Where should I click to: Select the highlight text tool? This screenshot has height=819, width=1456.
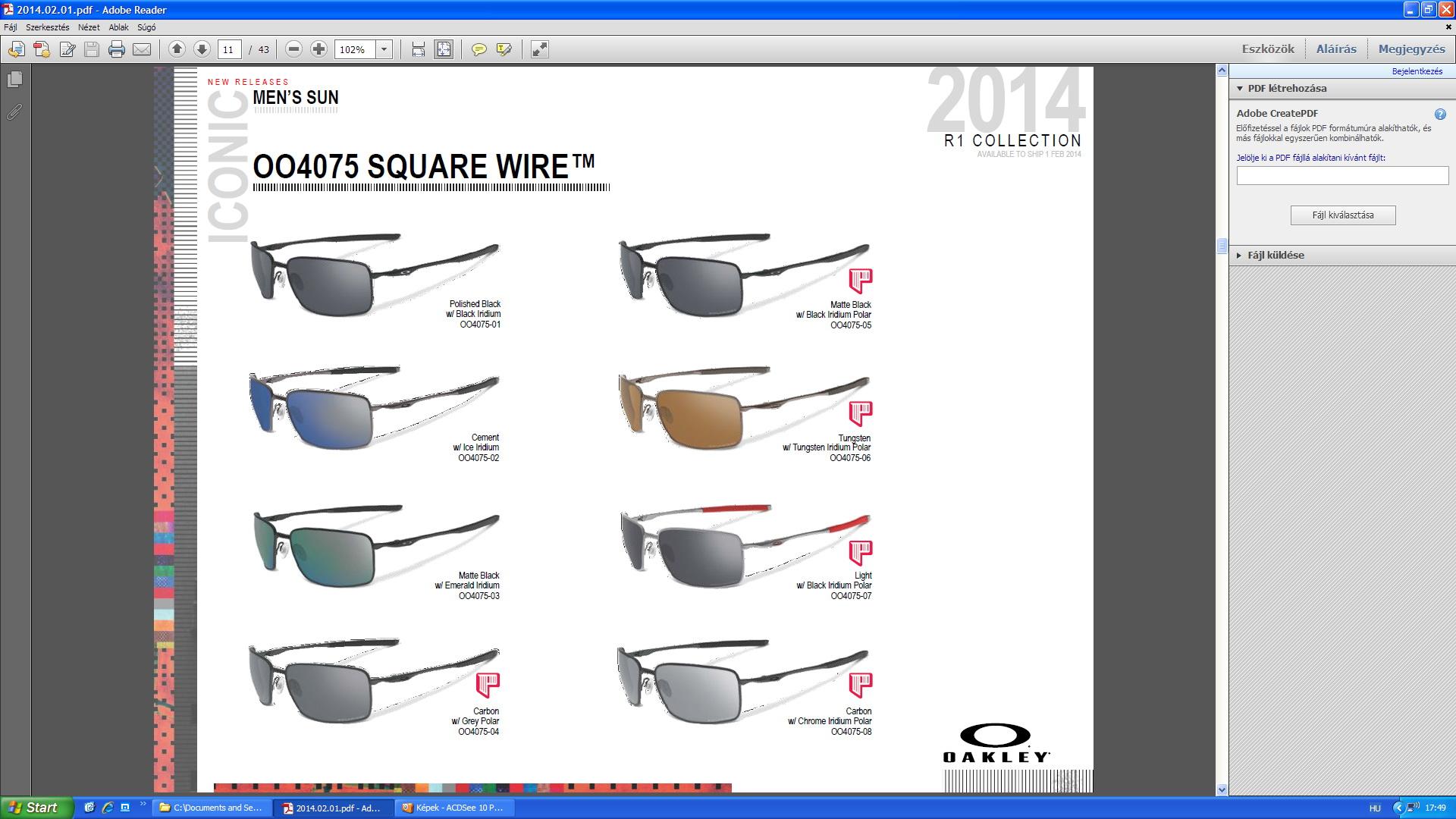(504, 49)
